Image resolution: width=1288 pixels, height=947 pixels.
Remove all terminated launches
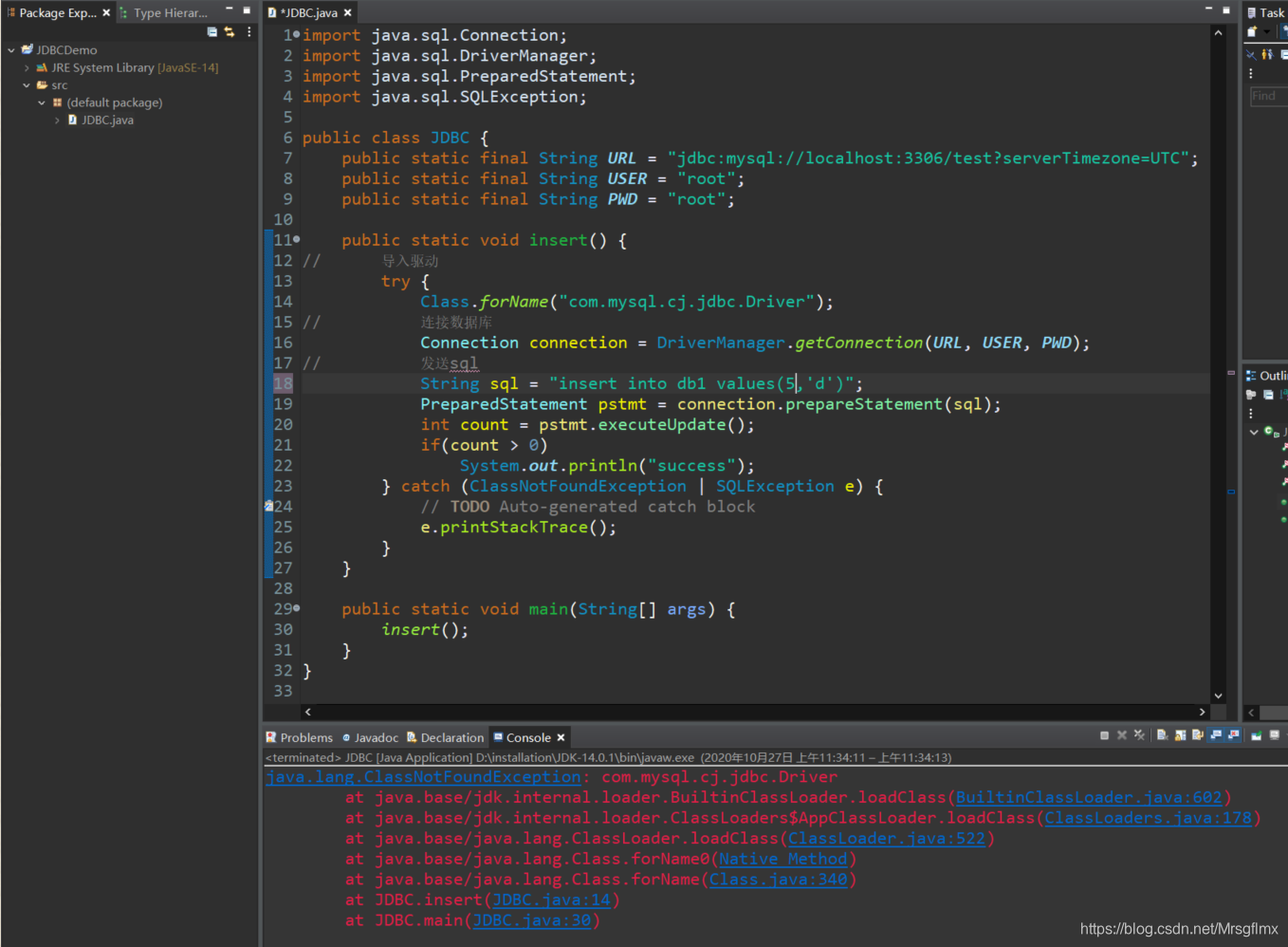pyautogui.click(x=1139, y=735)
